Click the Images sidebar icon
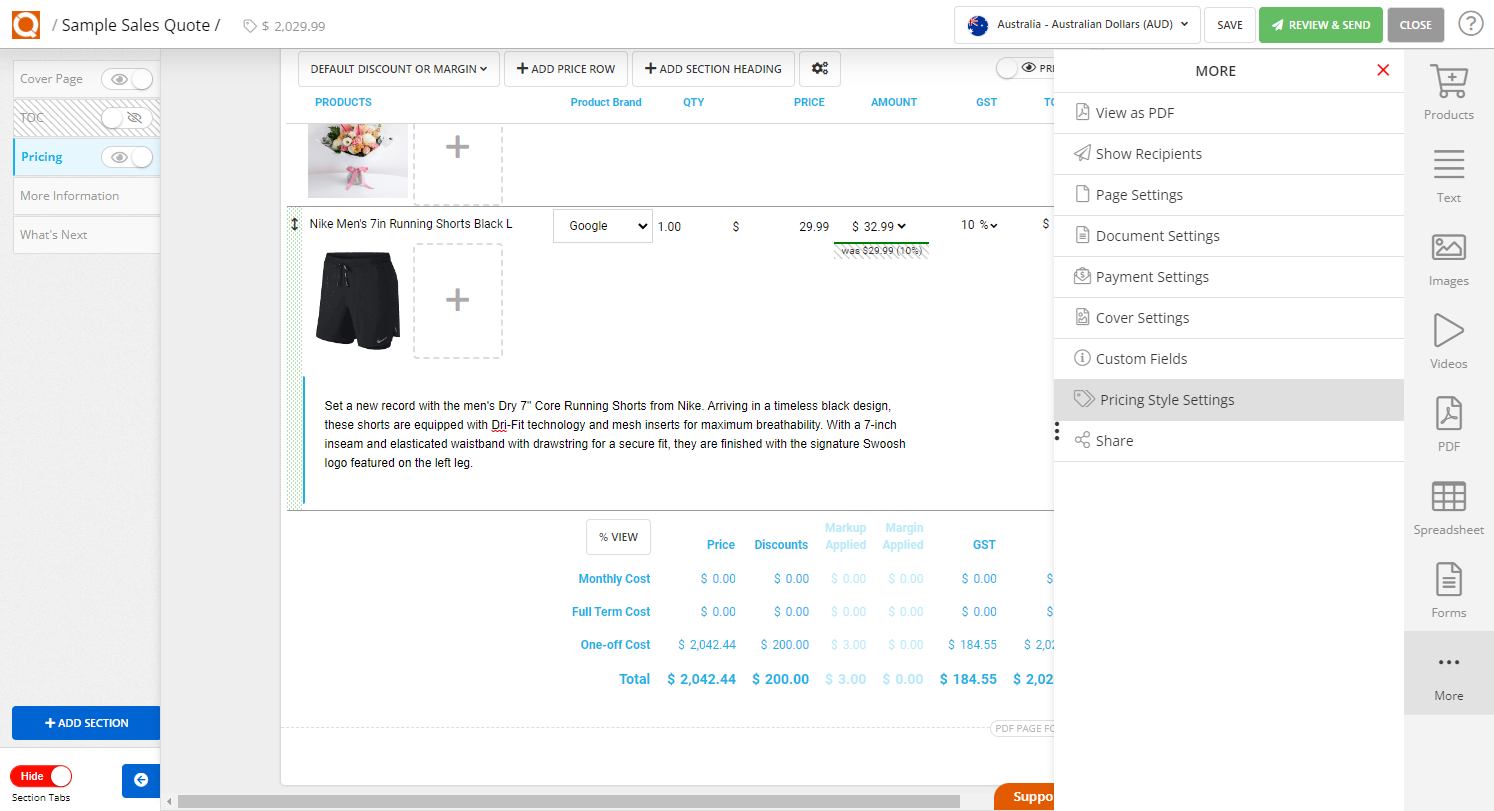The width and height of the screenshot is (1494, 811). pyautogui.click(x=1448, y=258)
